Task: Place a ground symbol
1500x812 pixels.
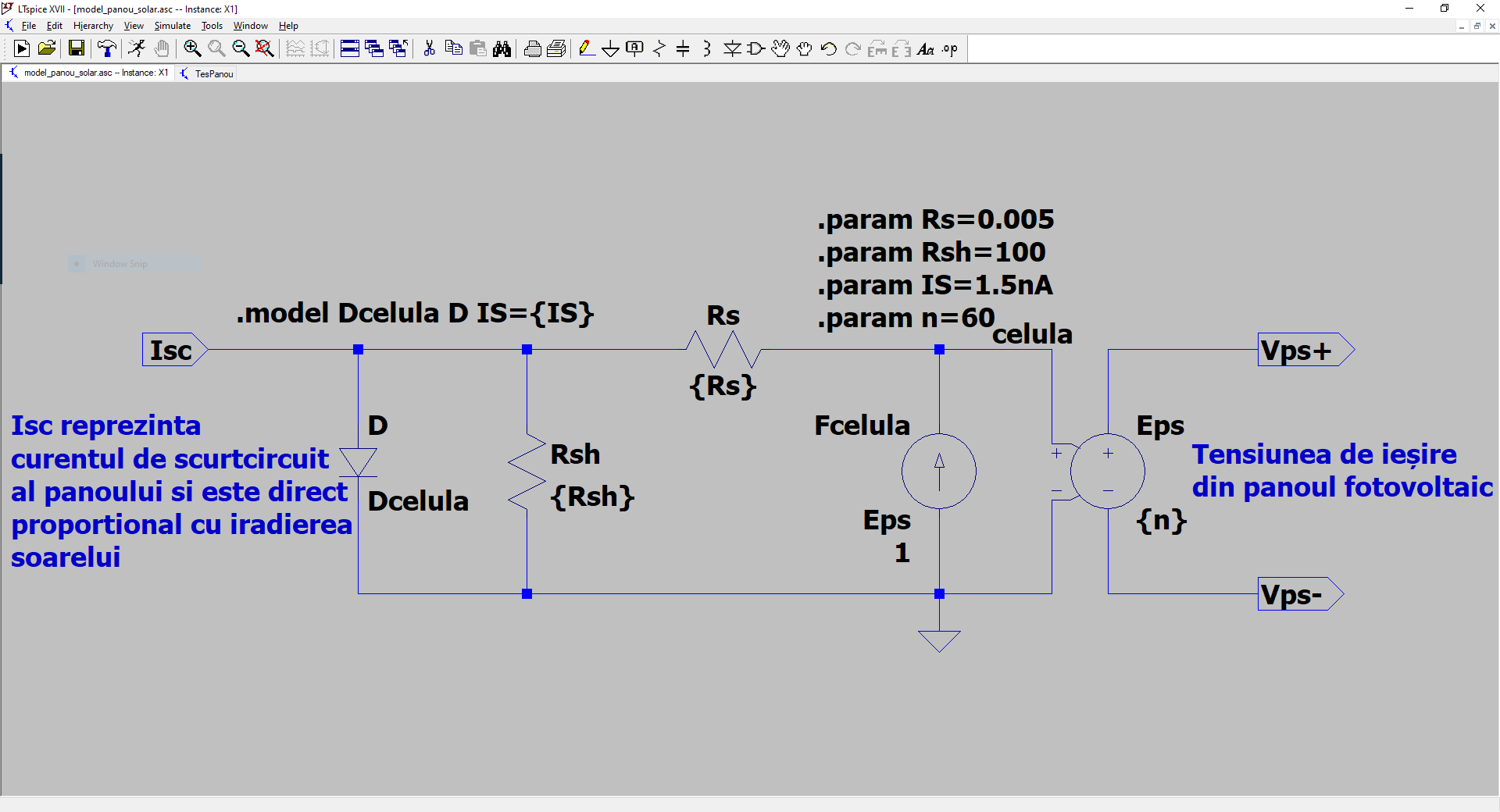Action: [x=611, y=49]
